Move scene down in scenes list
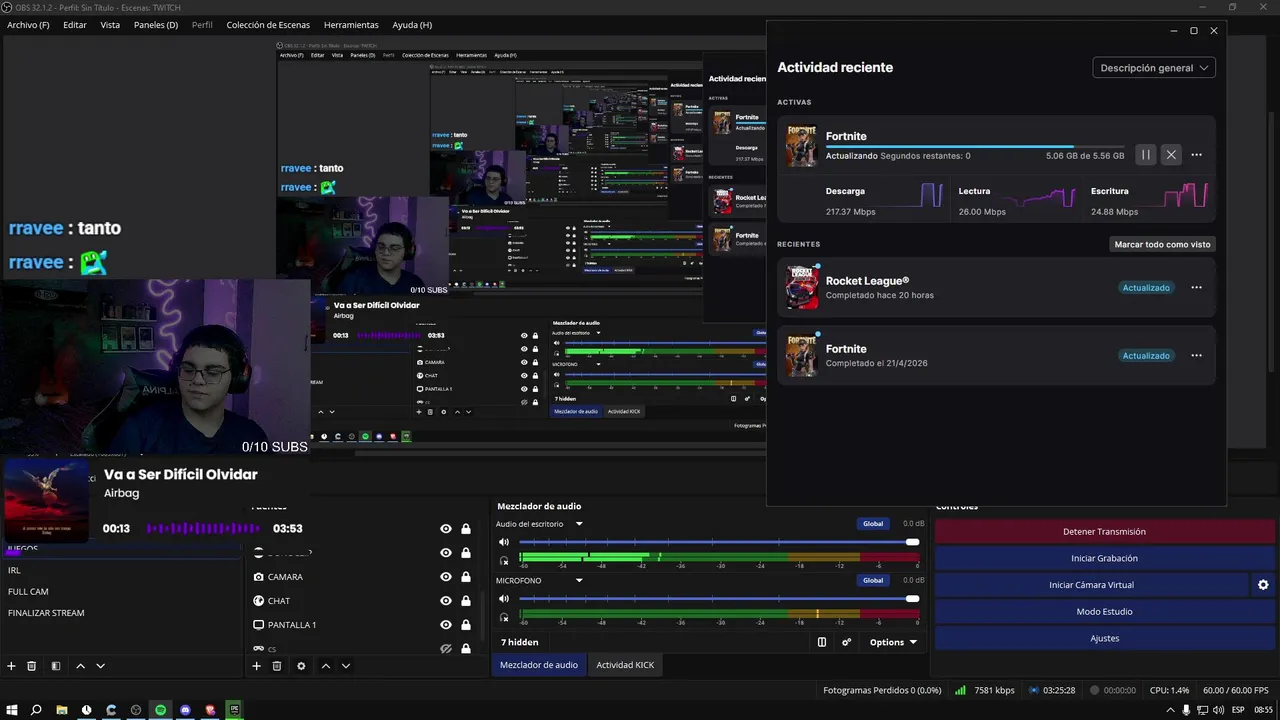 pyautogui.click(x=100, y=666)
